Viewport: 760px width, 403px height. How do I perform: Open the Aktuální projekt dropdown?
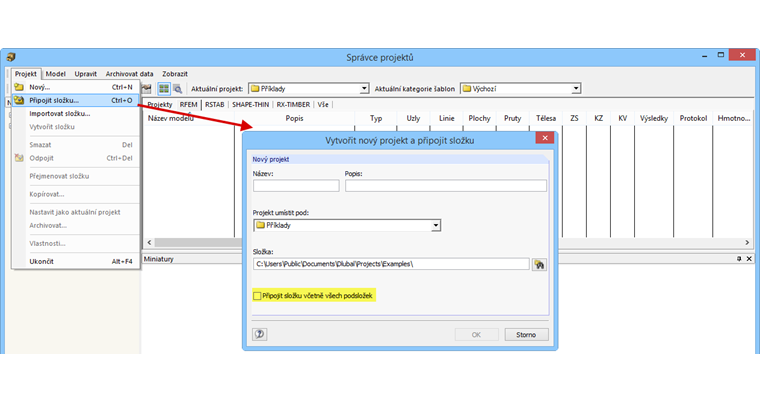pos(364,89)
